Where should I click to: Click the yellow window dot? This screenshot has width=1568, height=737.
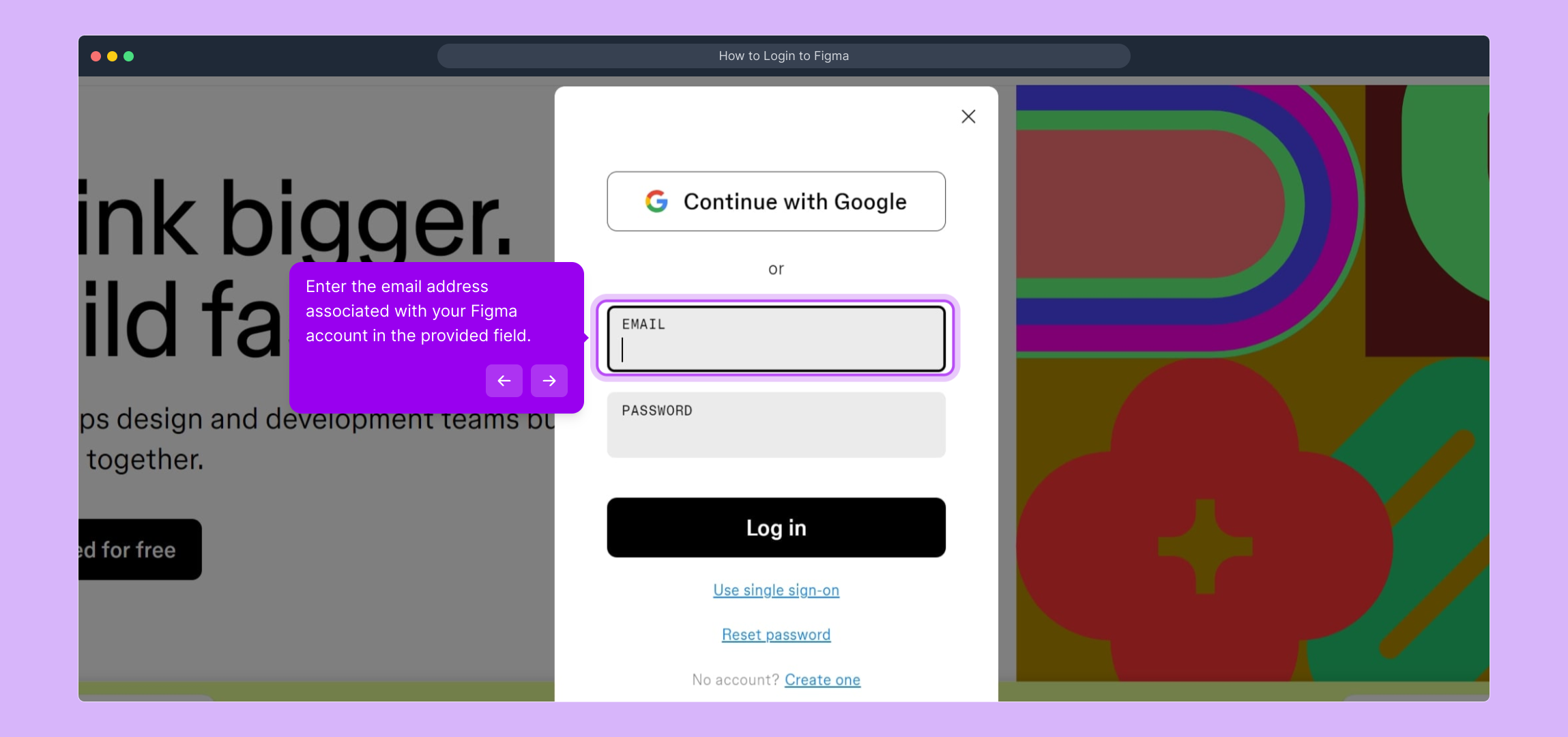click(113, 56)
